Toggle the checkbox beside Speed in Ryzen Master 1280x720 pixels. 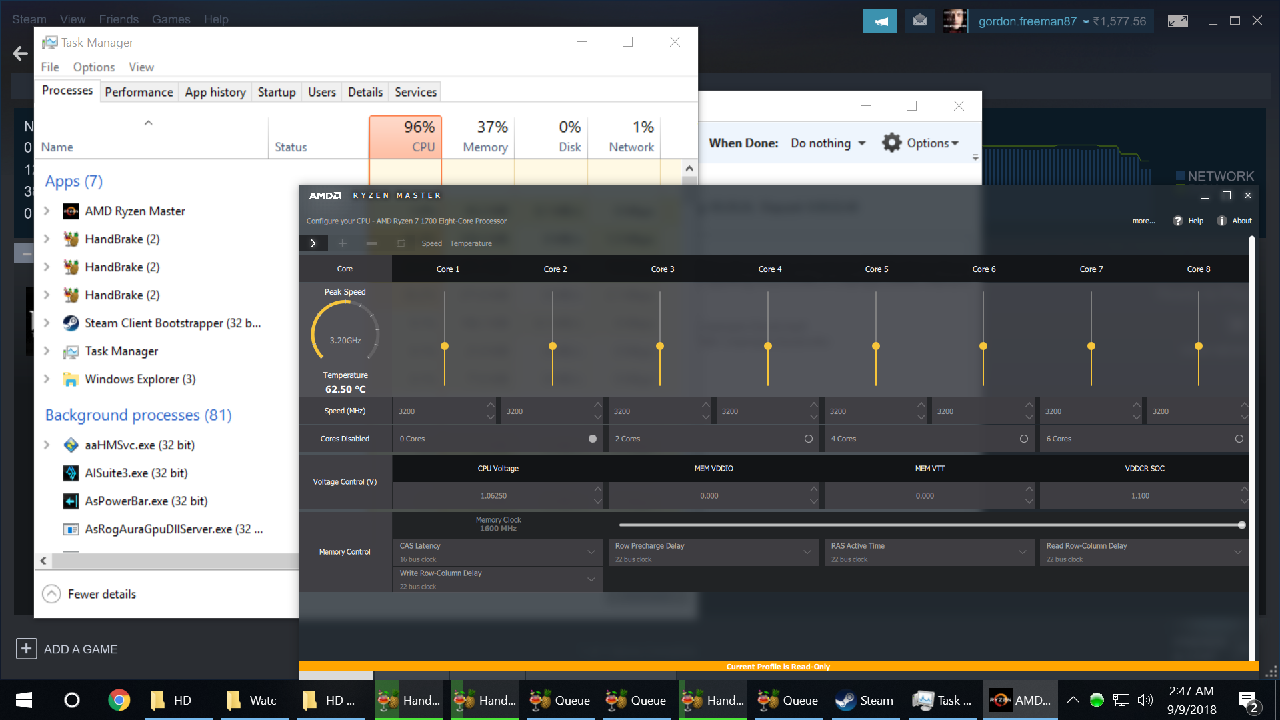coord(401,243)
